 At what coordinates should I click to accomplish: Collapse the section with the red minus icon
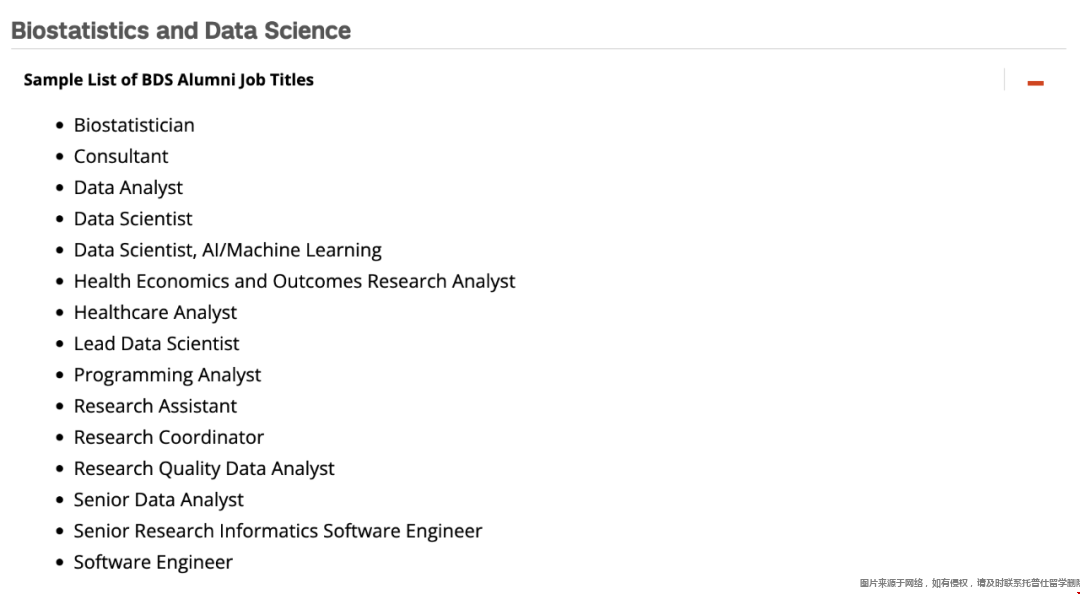tap(1035, 83)
